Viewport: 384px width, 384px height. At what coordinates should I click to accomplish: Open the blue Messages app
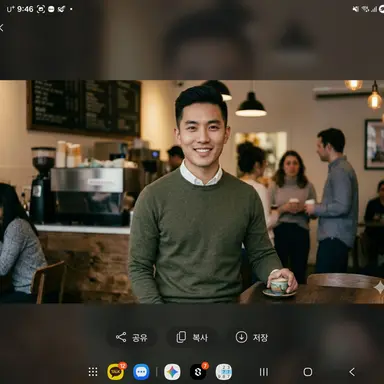(x=141, y=372)
